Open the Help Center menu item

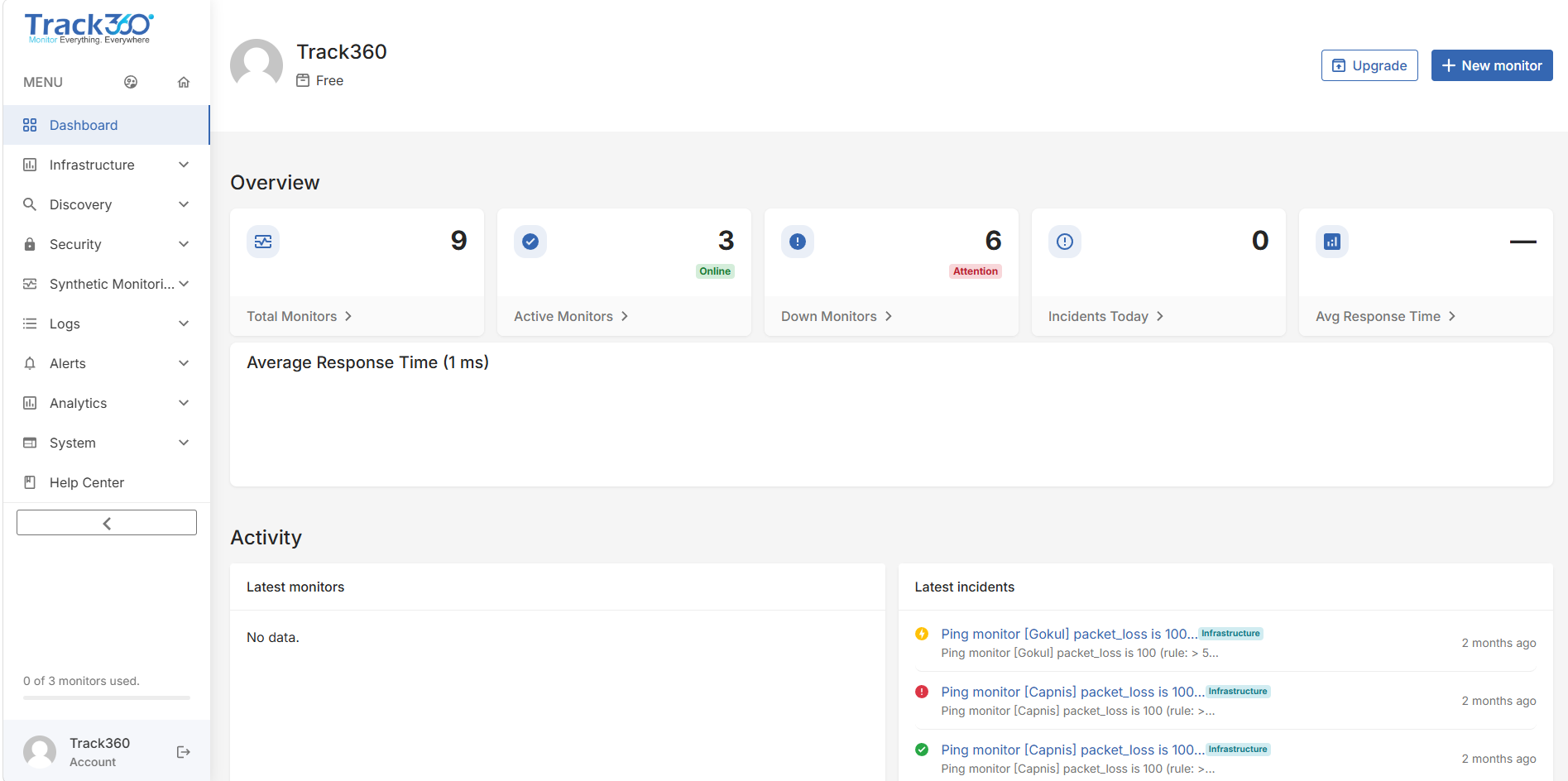coord(106,482)
